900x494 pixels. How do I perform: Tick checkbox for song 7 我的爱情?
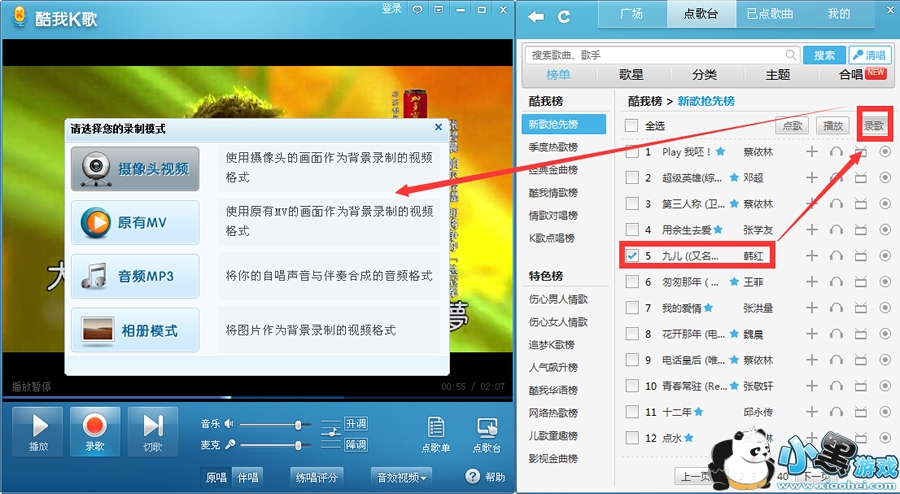(632, 308)
